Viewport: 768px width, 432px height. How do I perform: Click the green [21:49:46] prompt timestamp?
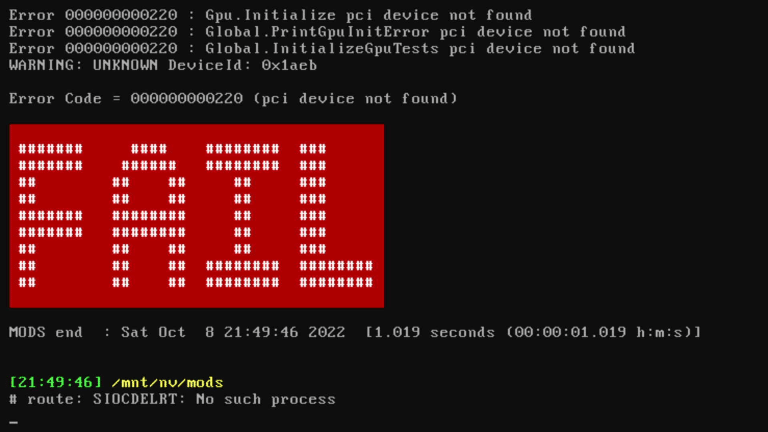pos(55,382)
